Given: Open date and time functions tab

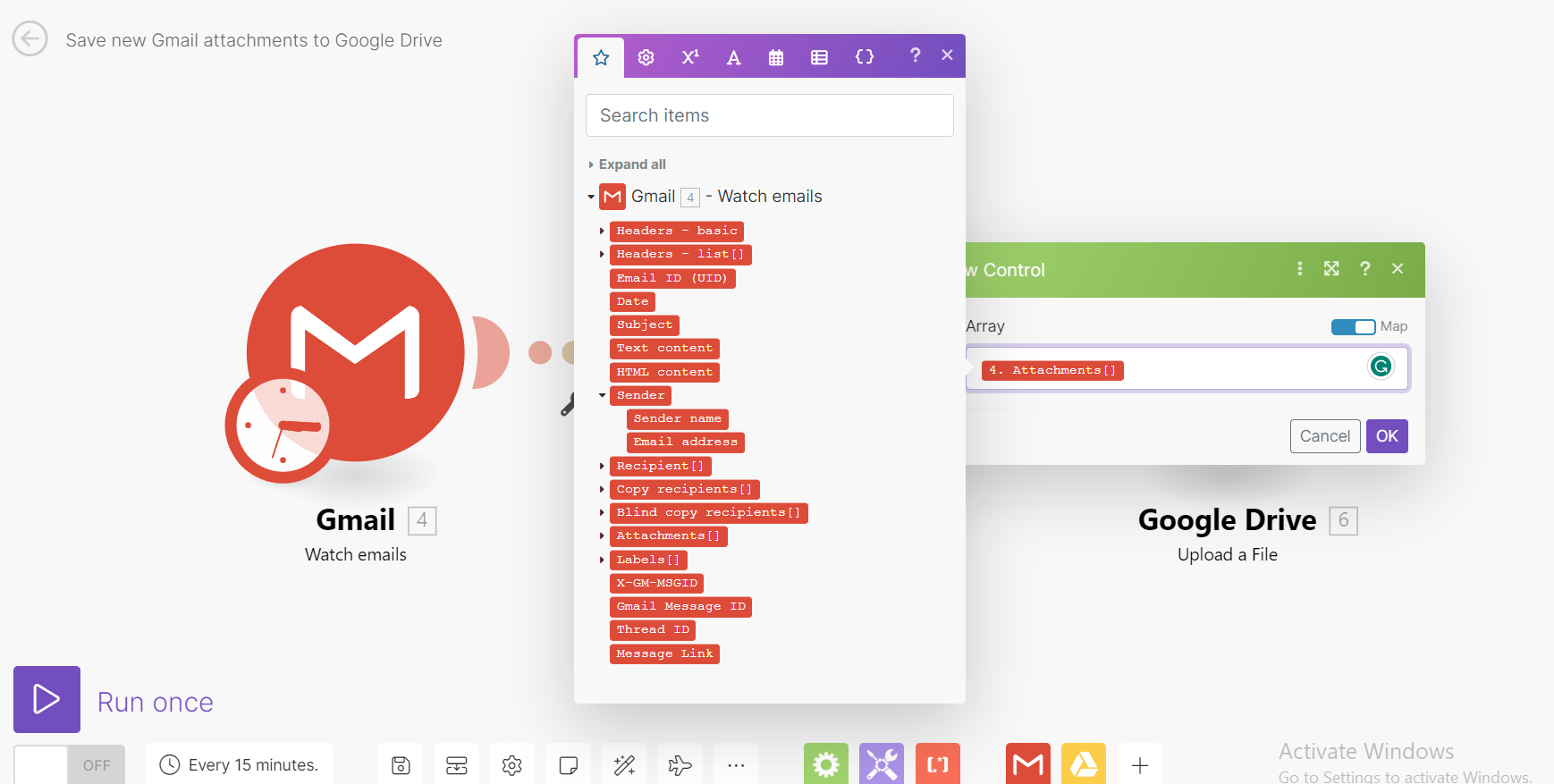Looking at the screenshot, I should 776,57.
